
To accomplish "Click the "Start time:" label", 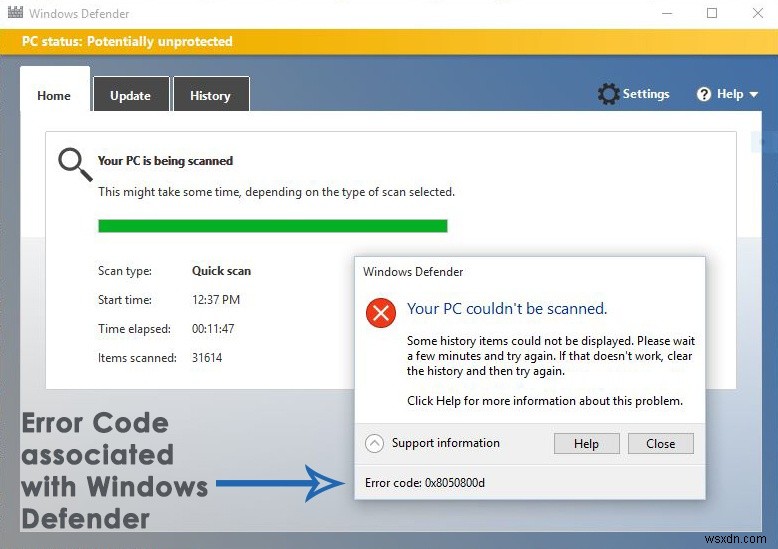I will (125, 300).
